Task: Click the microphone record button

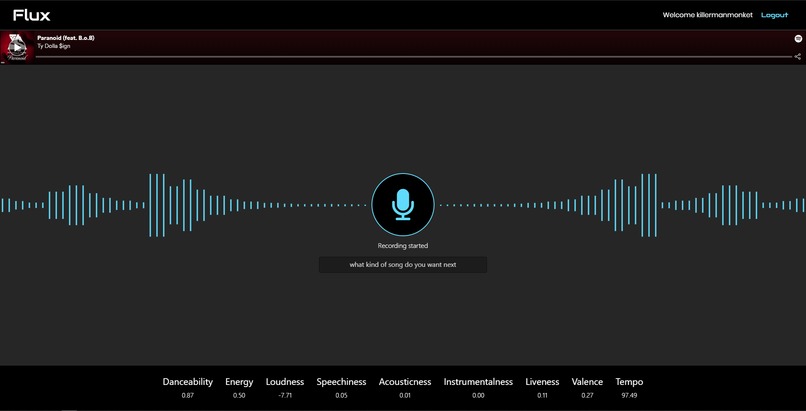Action: pyautogui.click(x=403, y=204)
